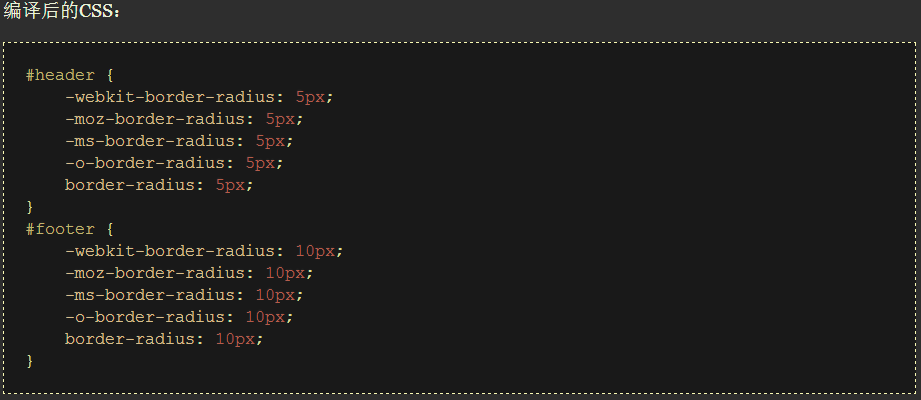Image resolution: width=921 pixels, height=400 pixels.
Task: Click the unprefixed border-radius property in #footer
Action: click(135, 339)
